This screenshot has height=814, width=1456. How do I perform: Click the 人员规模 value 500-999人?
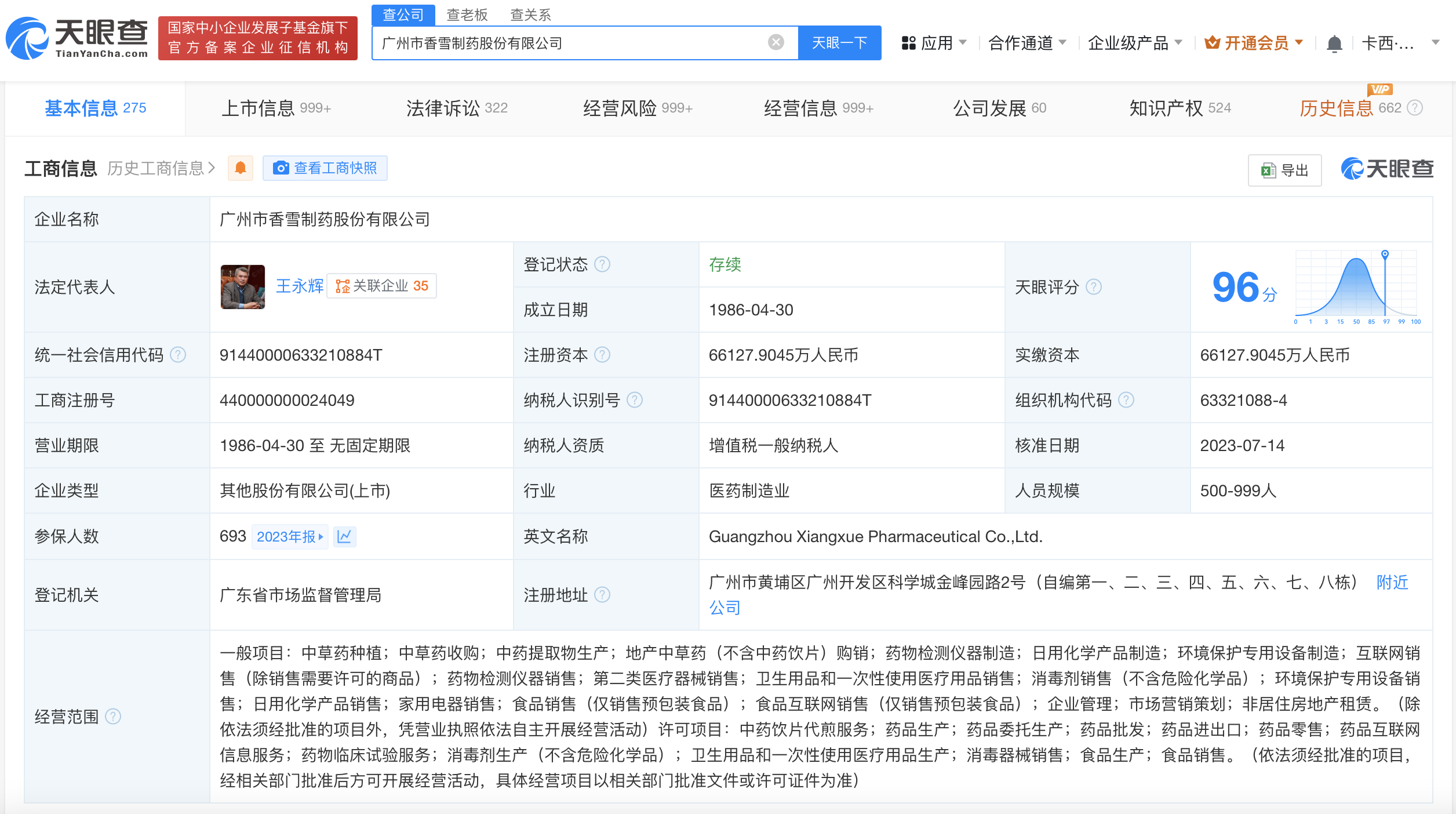[1238, 490]
